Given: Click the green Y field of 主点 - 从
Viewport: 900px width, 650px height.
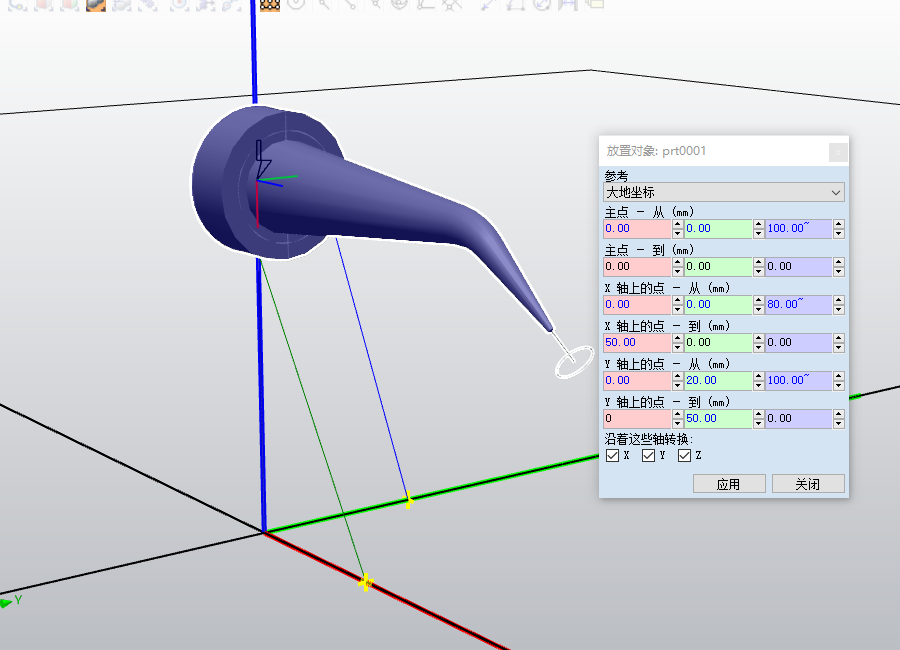Looking at the screenshot, I should coord(718,229).
